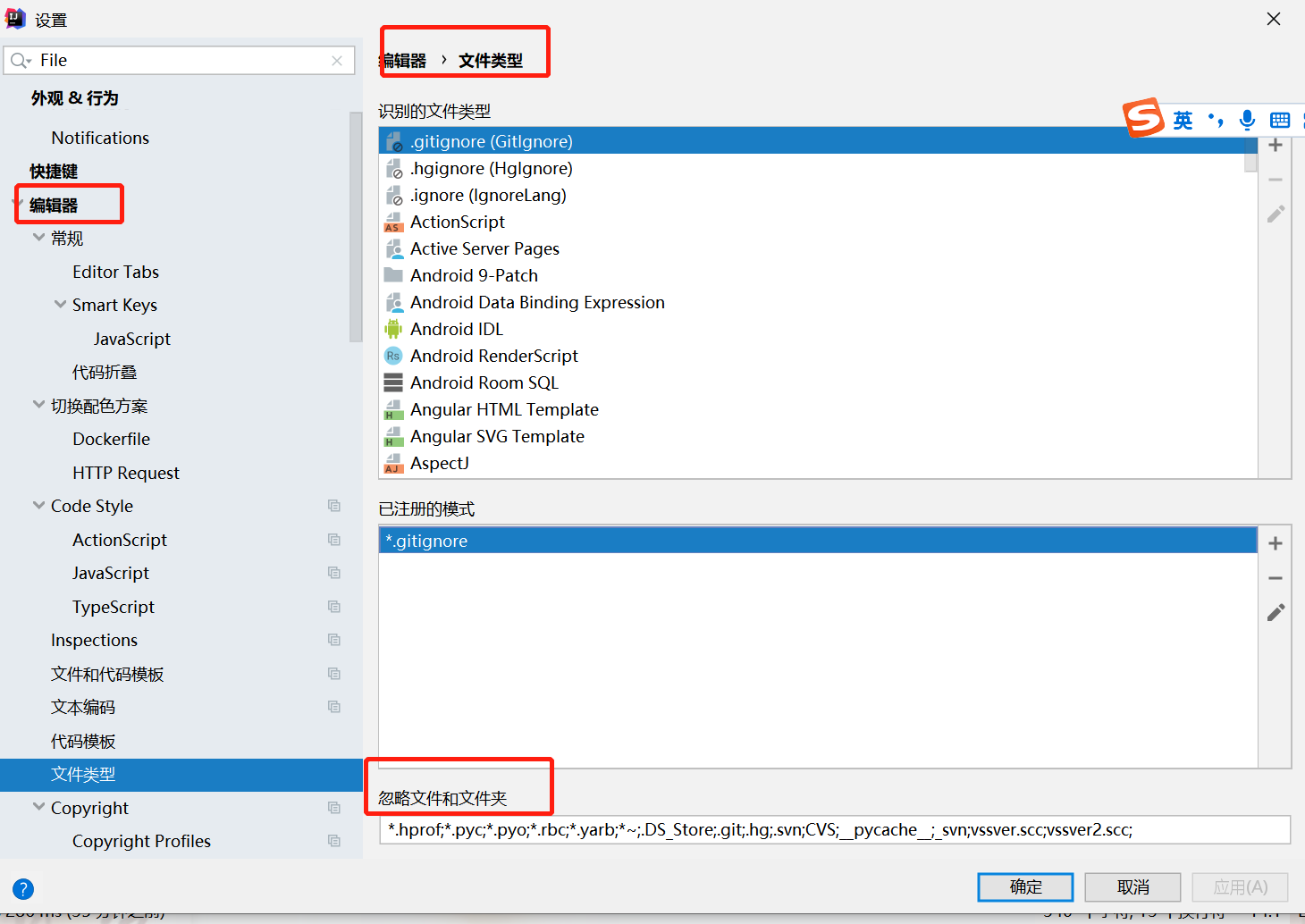Click add button for recognized file types
Viewport: 1305px width, 924px height.
(x=1276, y=146)
